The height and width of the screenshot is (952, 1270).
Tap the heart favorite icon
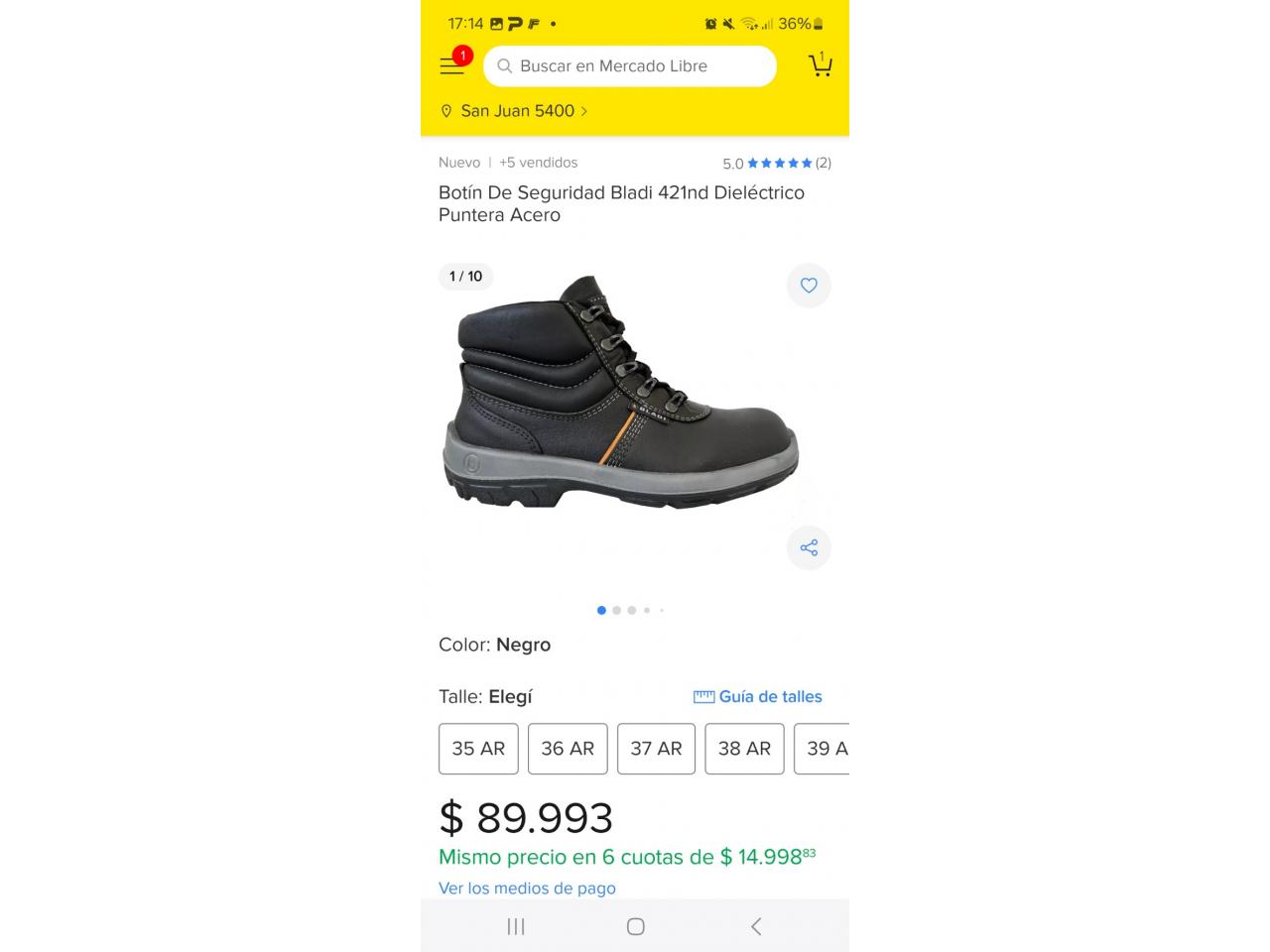[x=809, y=286]
